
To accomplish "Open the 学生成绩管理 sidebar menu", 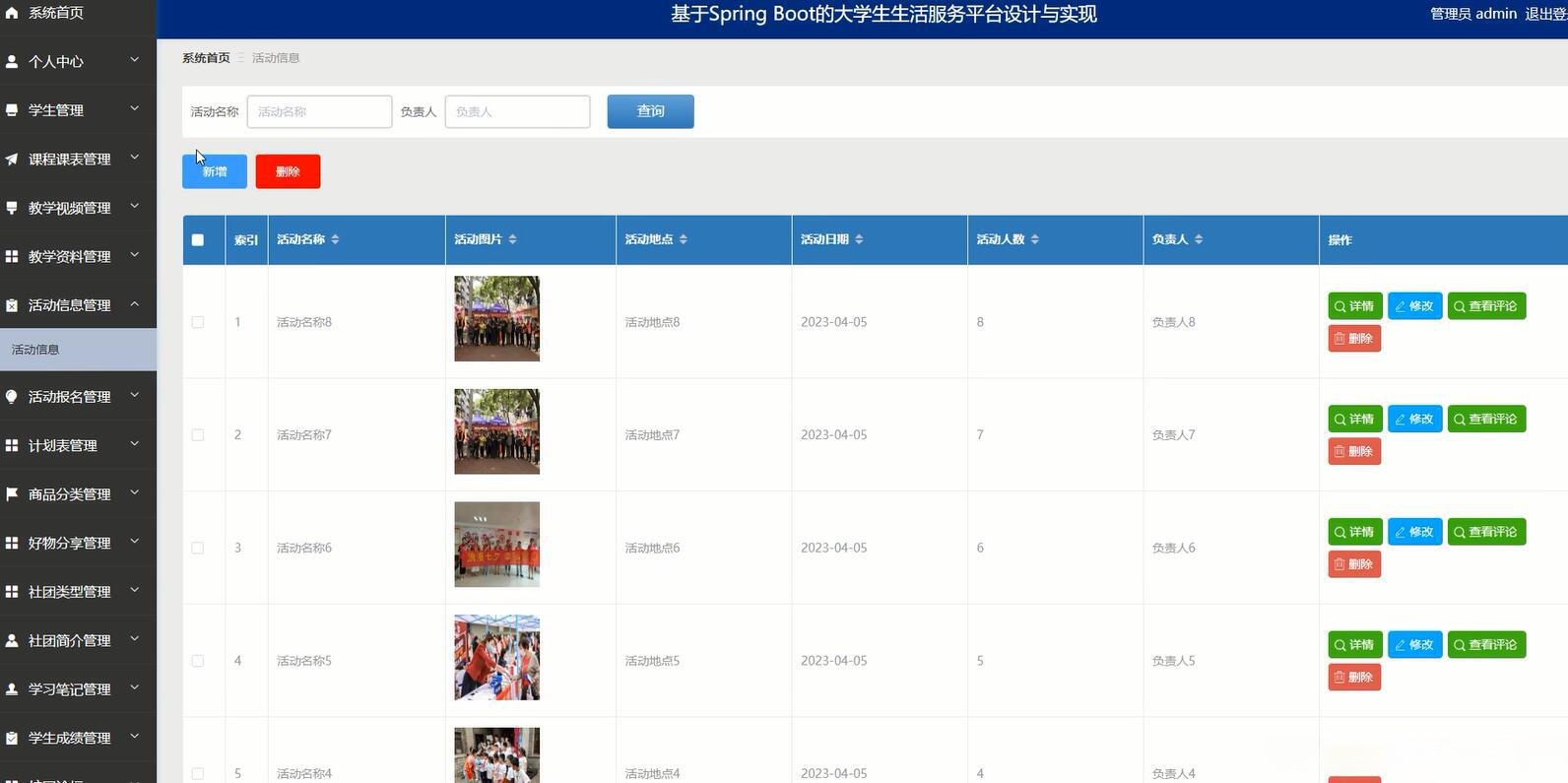I will click(78, 738).
